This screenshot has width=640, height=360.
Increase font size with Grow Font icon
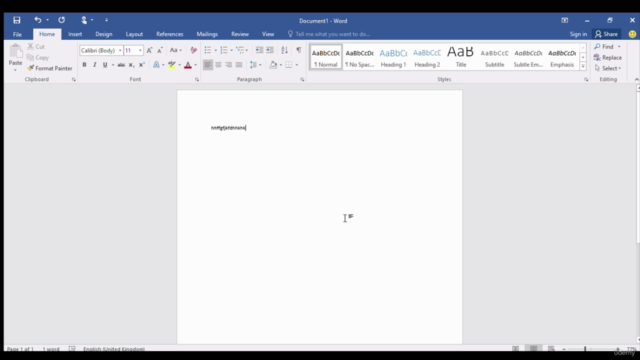click(x=149, y=50)
